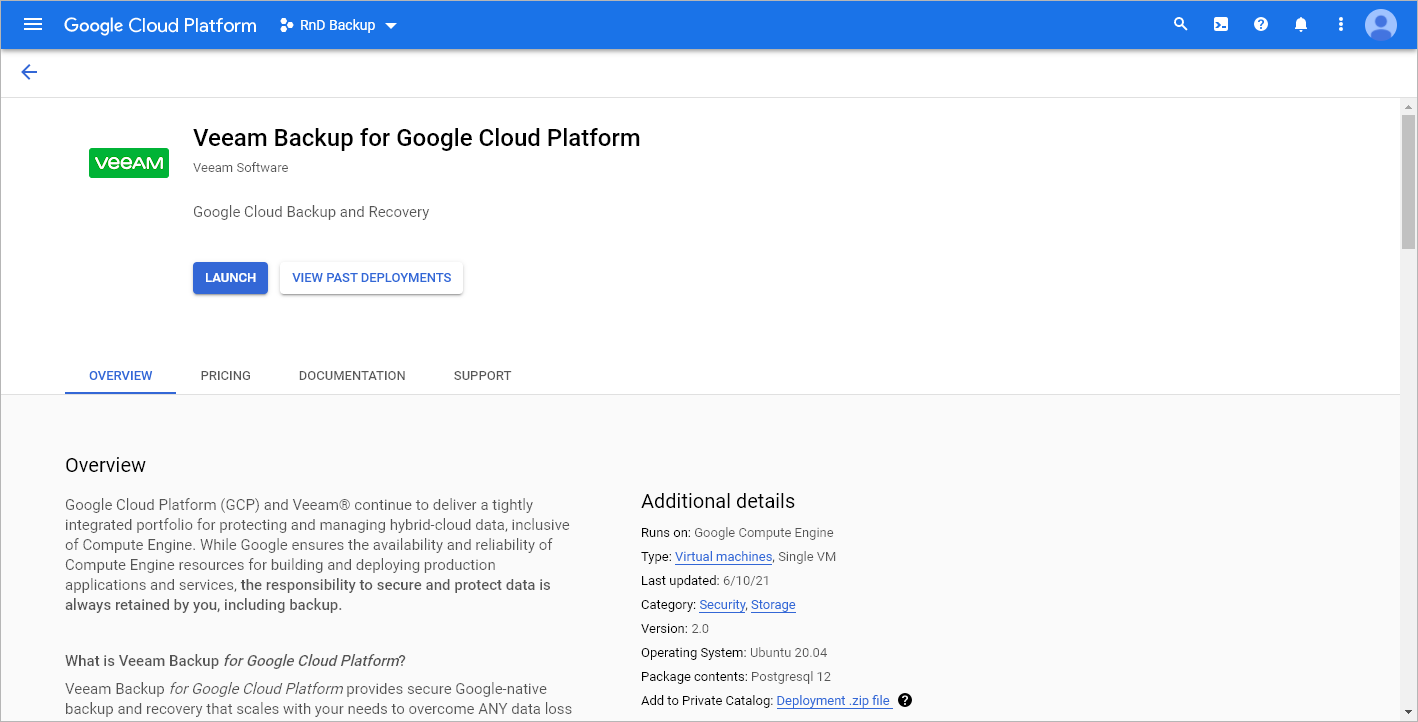Download the Deployment .zip file link
This screenshot has width=1418, height=722.
pos(834,701)
